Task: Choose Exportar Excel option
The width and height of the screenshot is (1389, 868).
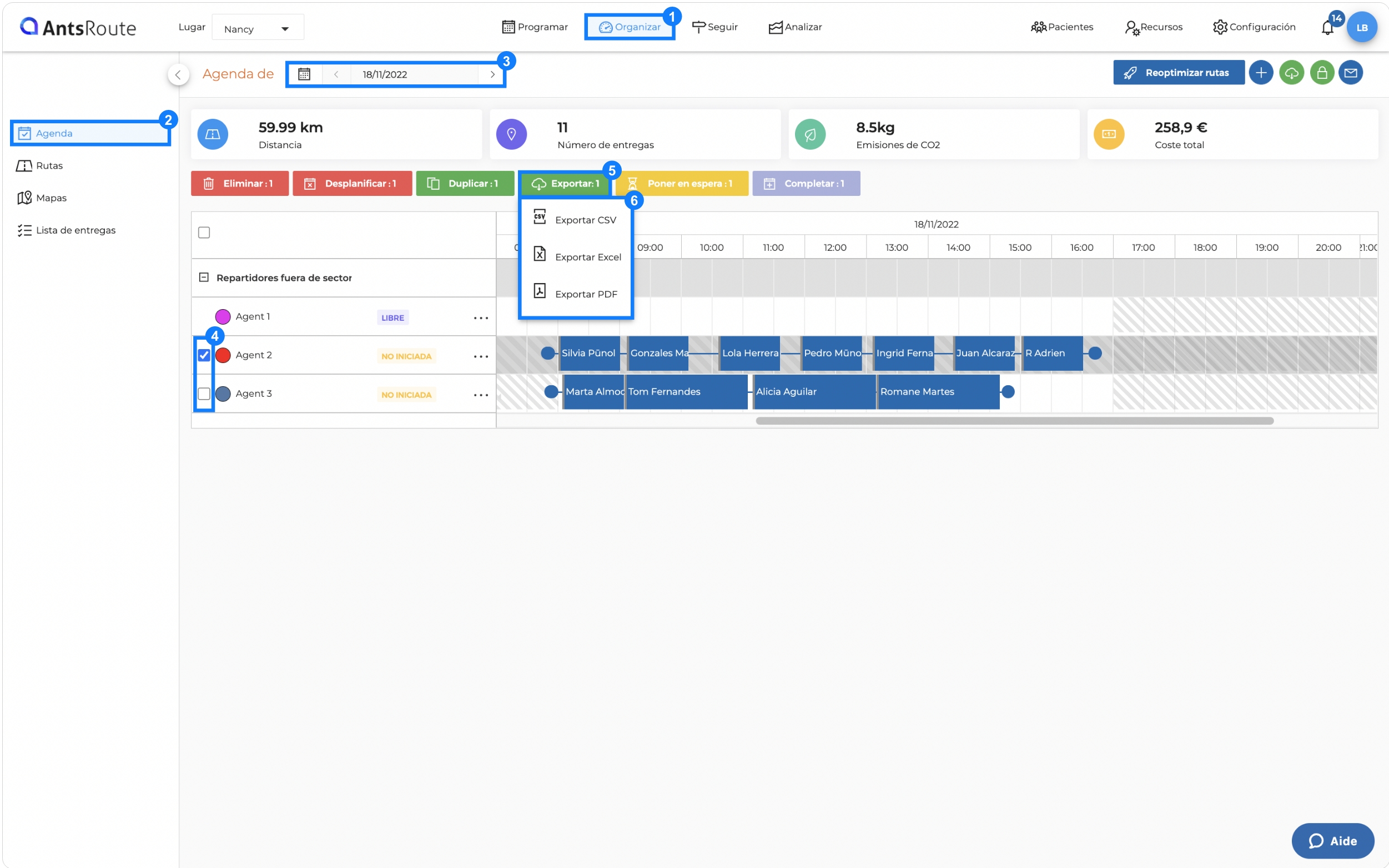Action: point(576,256)
